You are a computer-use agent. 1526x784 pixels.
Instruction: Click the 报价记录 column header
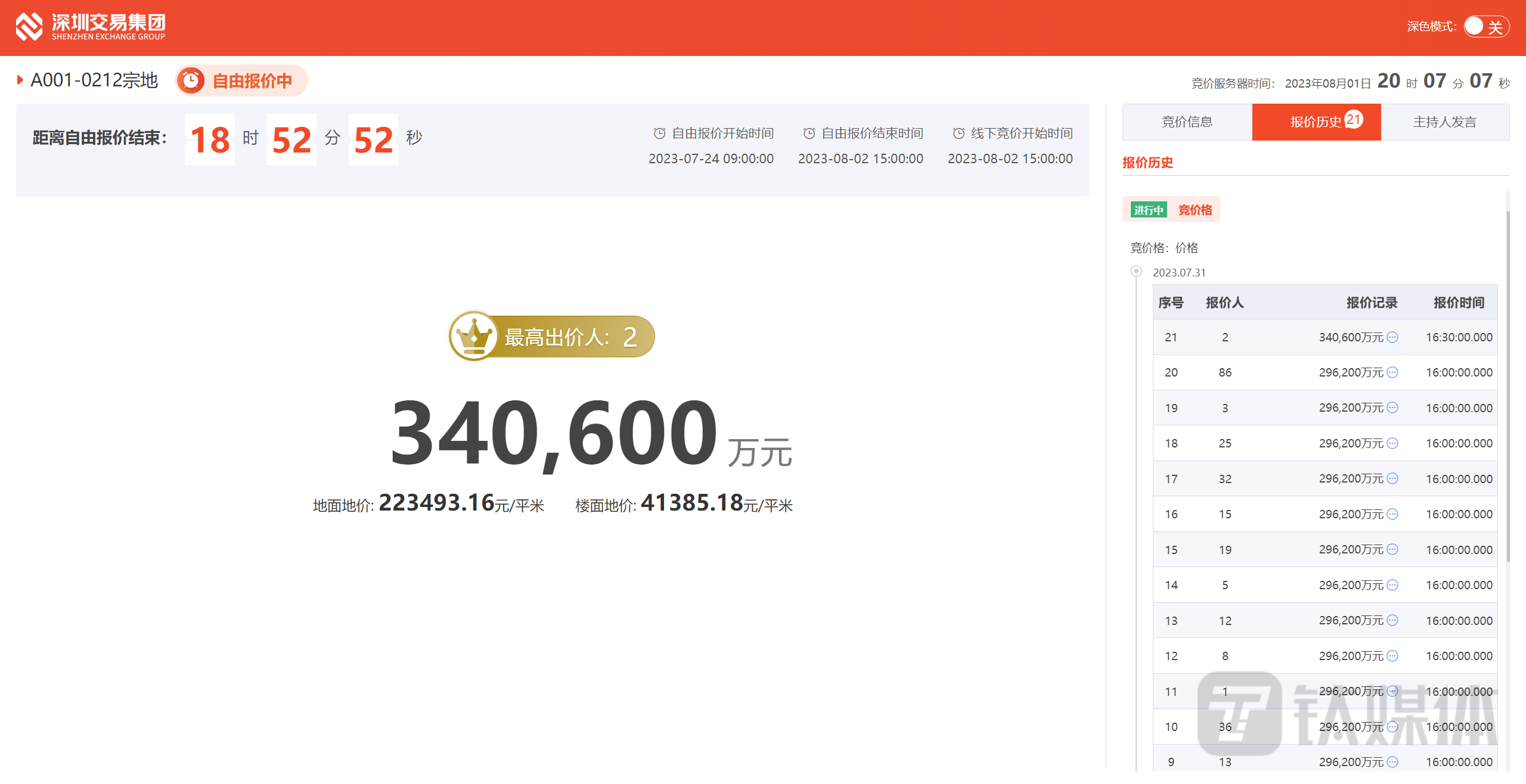point(1372,303)
